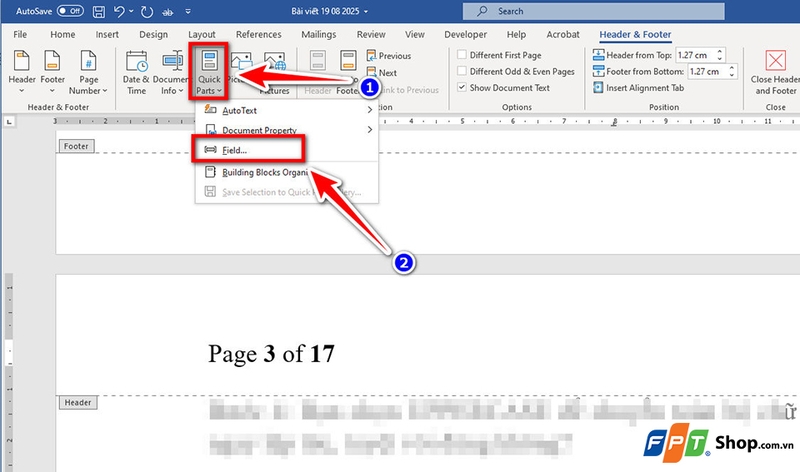Viewport: 800px width, 472px height.
Task: Click the Redo icon in title bar
Action: [147, 11]
